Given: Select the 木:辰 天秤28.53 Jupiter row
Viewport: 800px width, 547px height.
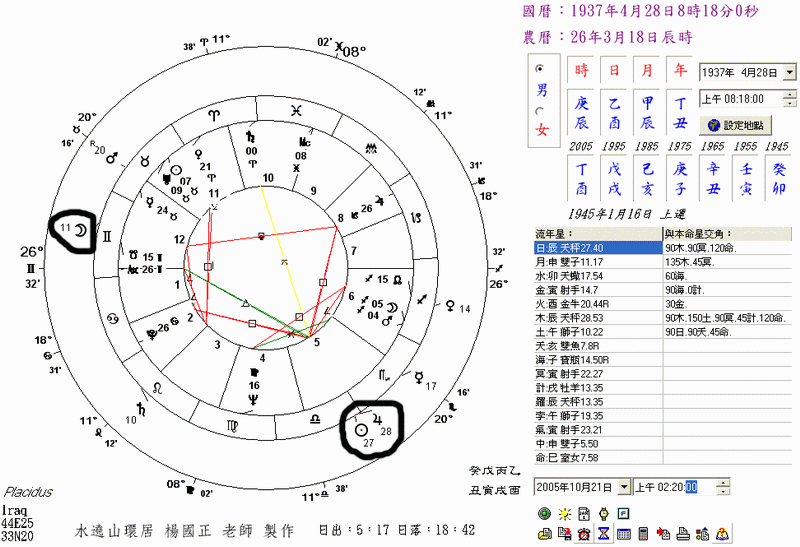Looking at the screenshot, I should (x=598, y=315).
